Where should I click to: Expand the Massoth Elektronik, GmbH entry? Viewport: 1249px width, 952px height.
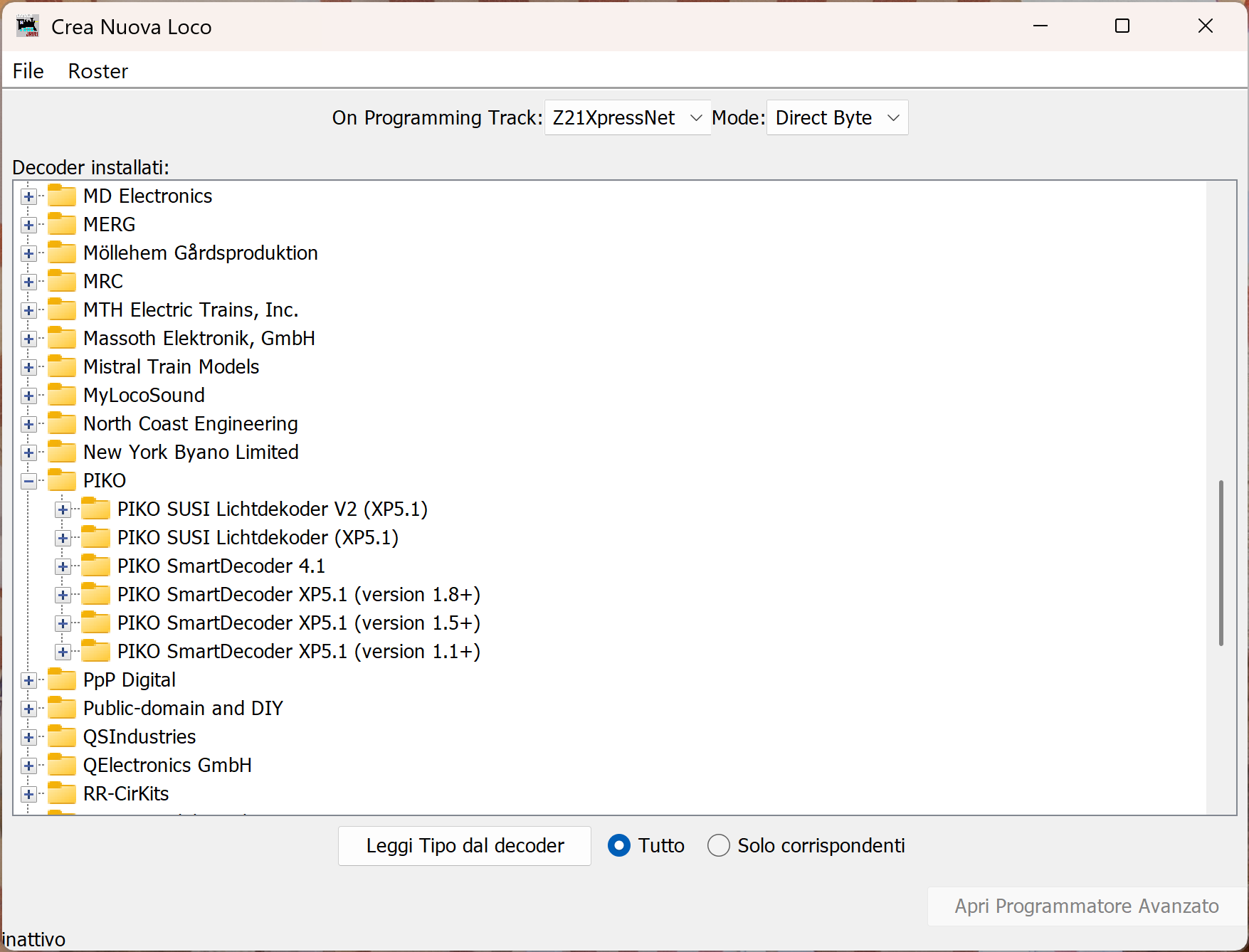tap(28, 338)
